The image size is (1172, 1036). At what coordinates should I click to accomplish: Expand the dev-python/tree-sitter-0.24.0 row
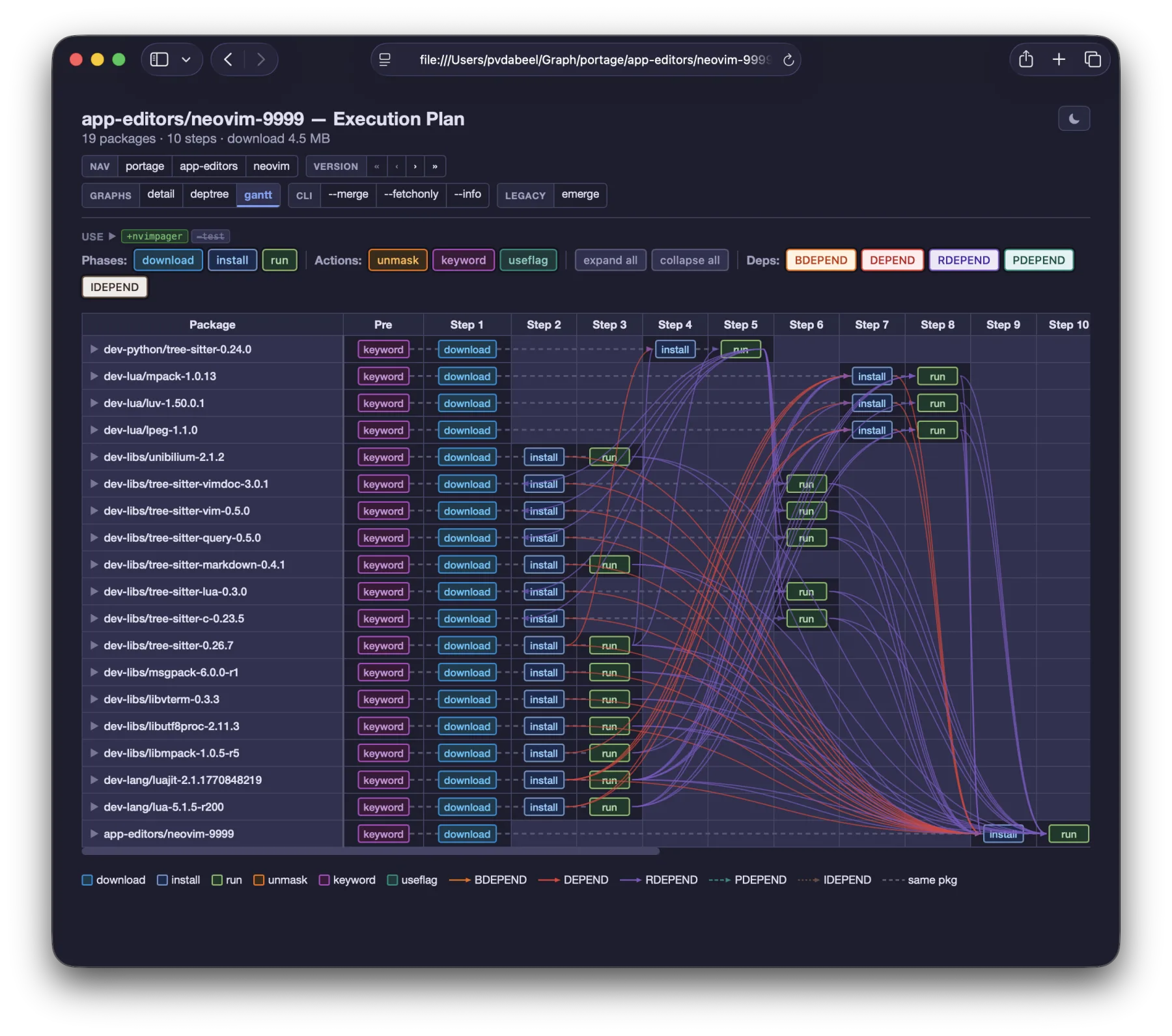[94, 350]
